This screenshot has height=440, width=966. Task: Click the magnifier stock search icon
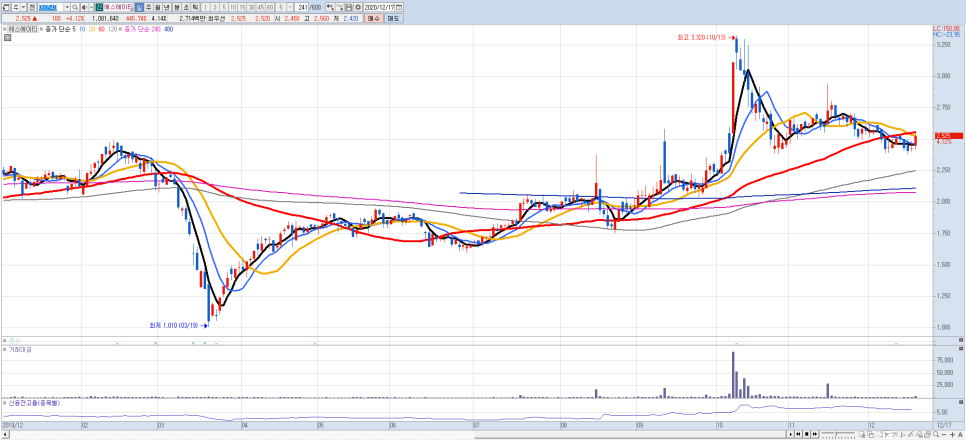pos(75,7)
